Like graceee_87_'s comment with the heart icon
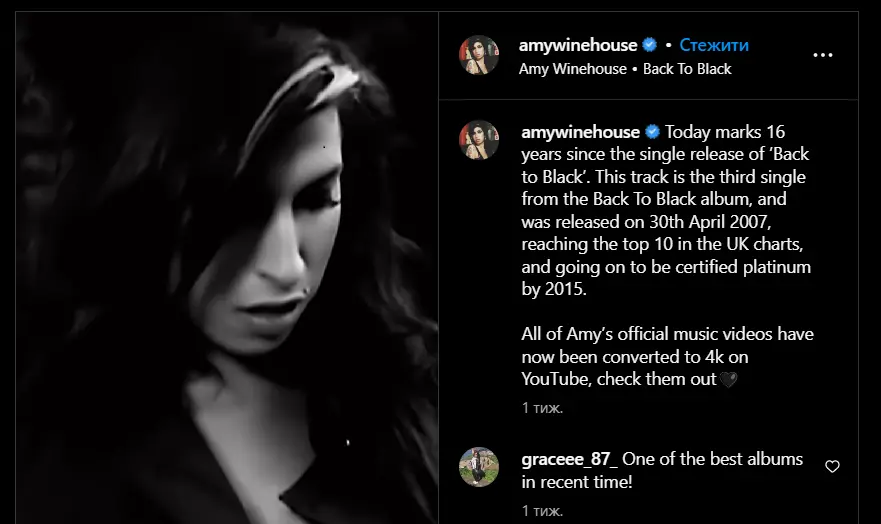Screen dimensions: 881x524 coord(832,466)
